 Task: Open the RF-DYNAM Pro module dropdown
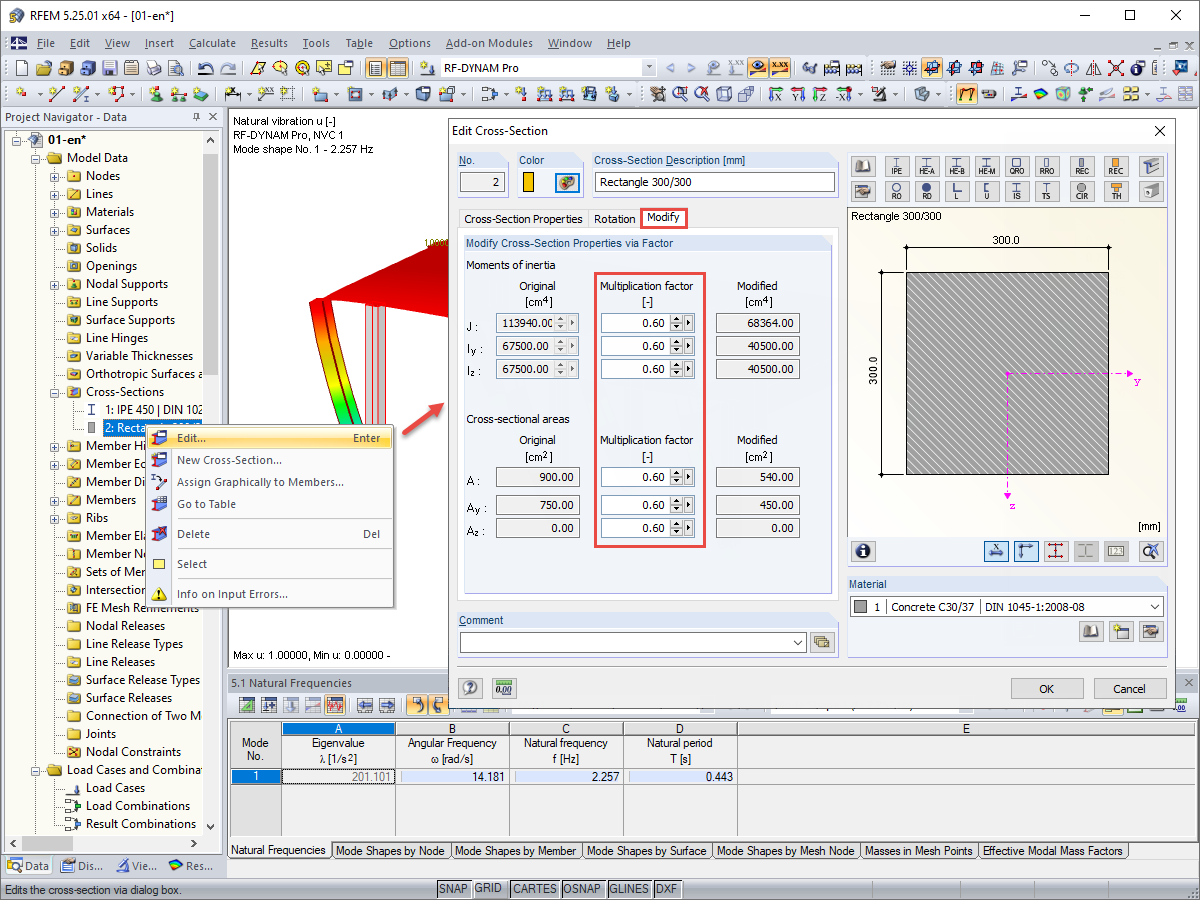[x=649, y=68]
